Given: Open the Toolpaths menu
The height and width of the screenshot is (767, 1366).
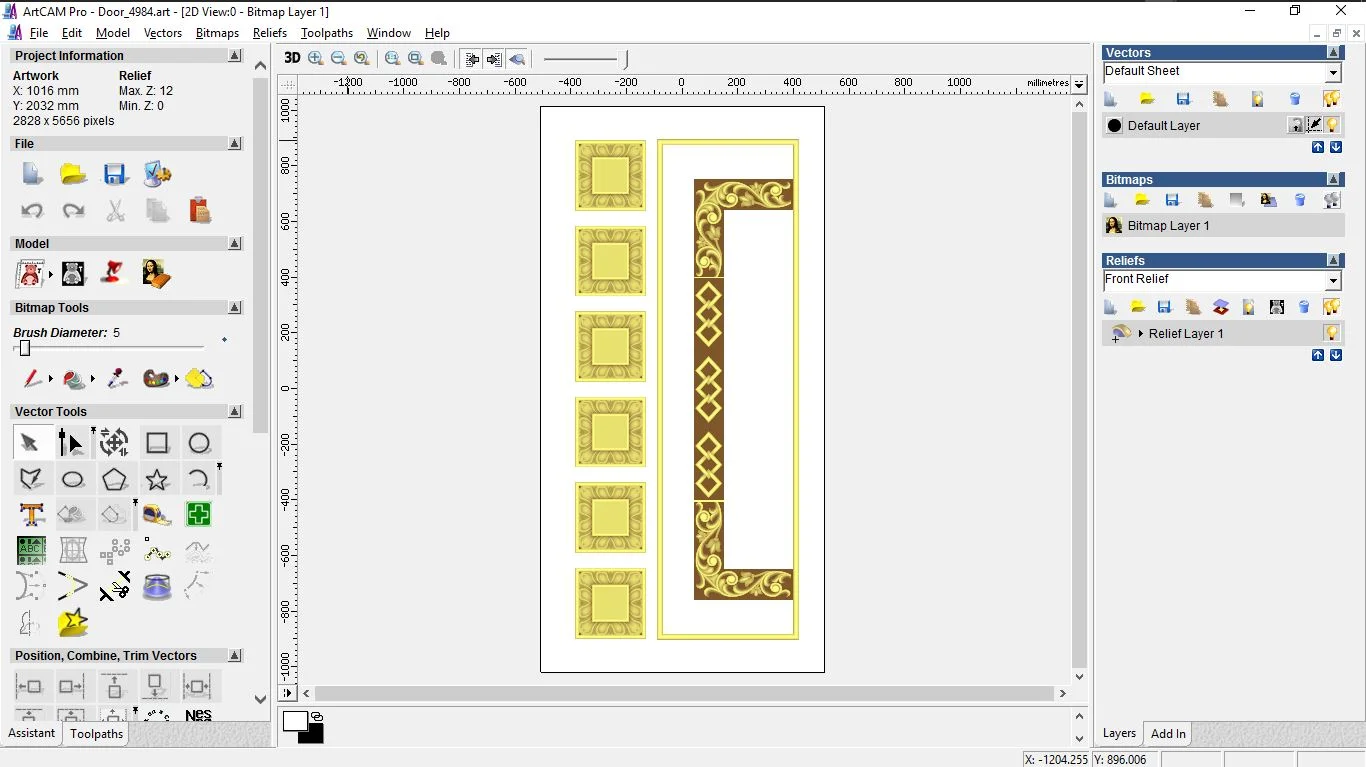Looking at the screenshot, I should [x=327, y=33].
